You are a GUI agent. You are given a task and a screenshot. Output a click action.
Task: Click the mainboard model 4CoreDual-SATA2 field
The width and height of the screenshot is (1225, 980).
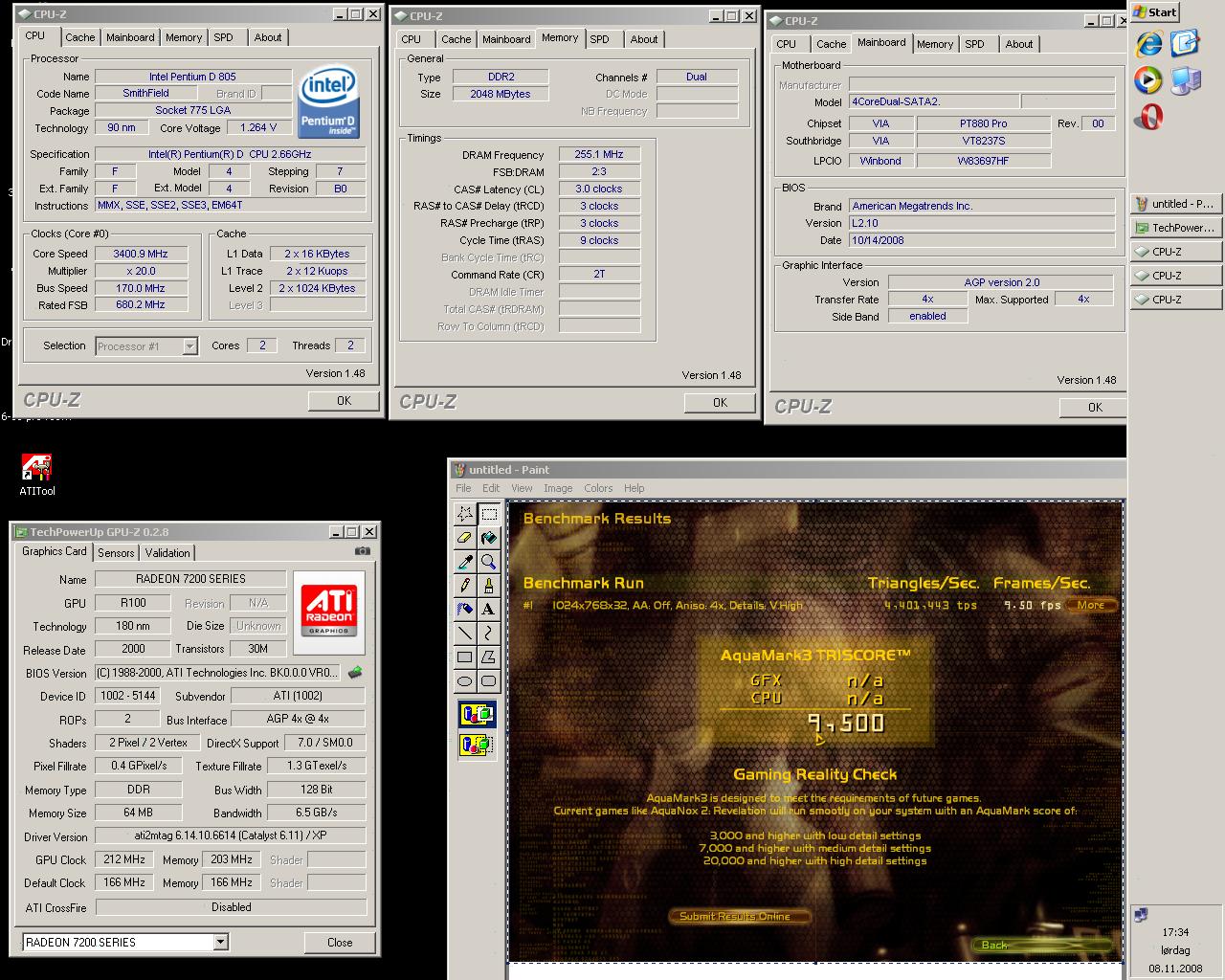point(932,101)
